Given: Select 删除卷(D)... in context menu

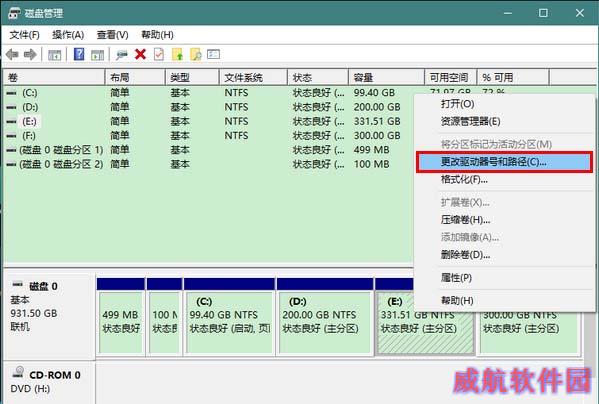Looking at the screenshot, I should (x=465, y=254).
